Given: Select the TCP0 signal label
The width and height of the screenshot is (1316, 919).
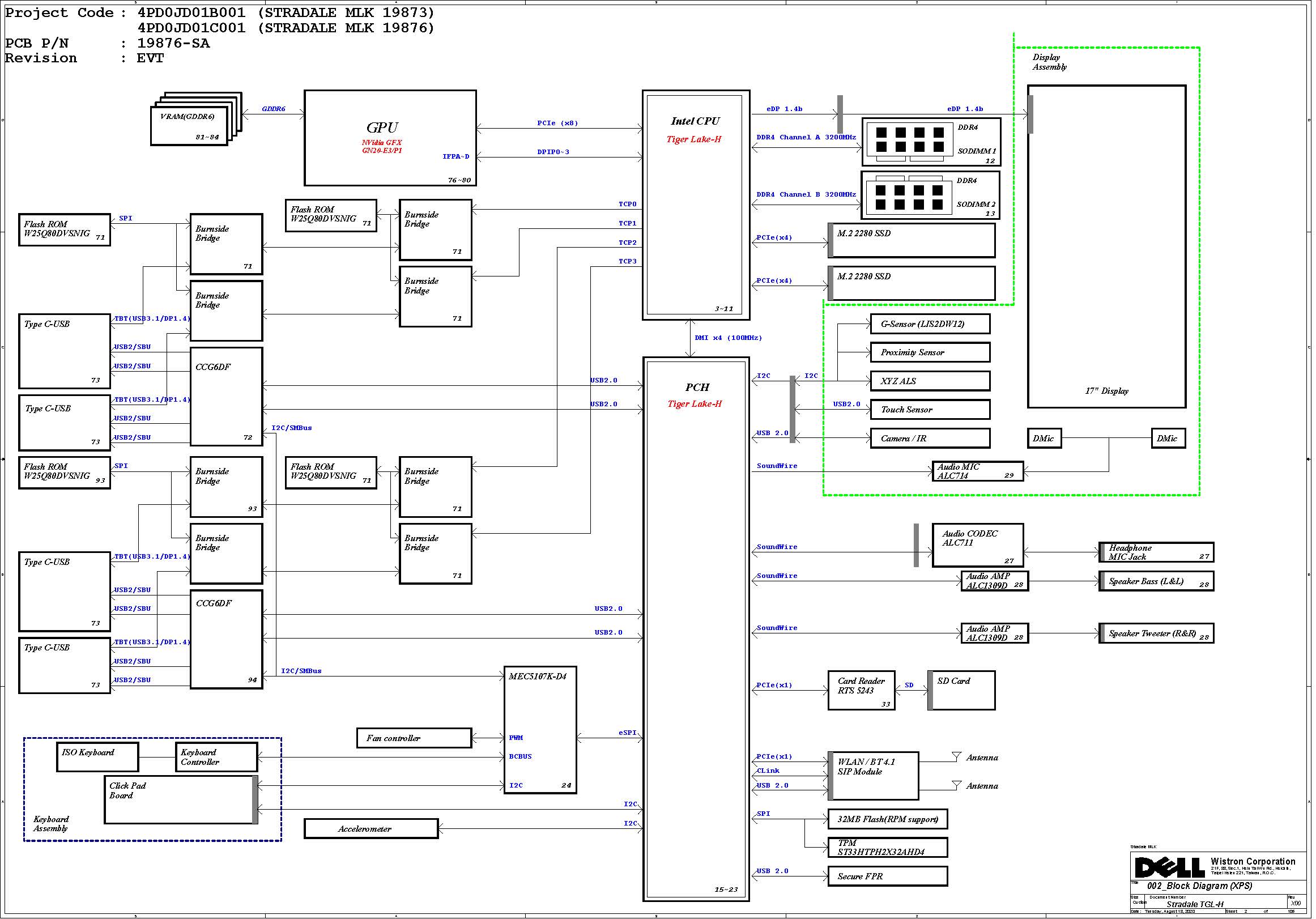Looking at the screenshot, I should click(x=629, y=205).
